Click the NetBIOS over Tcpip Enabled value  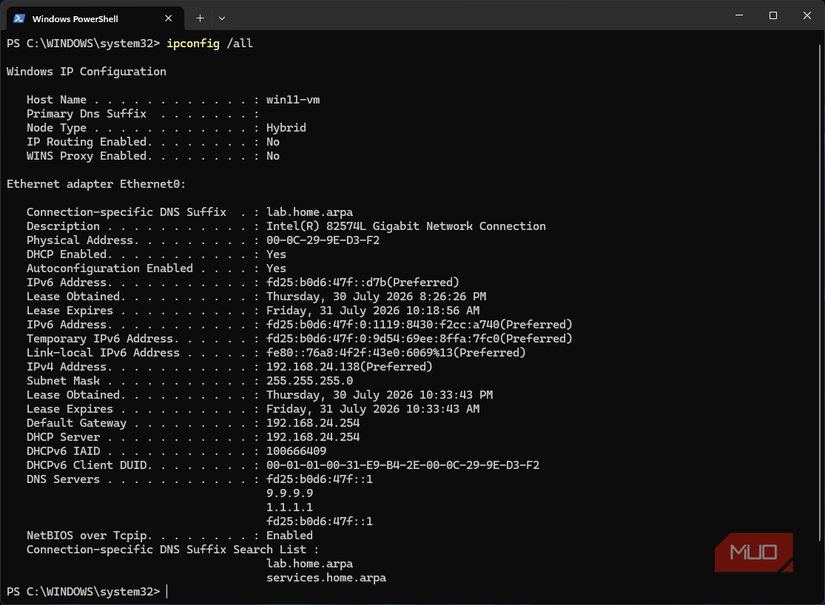click(x=289, y=536)
